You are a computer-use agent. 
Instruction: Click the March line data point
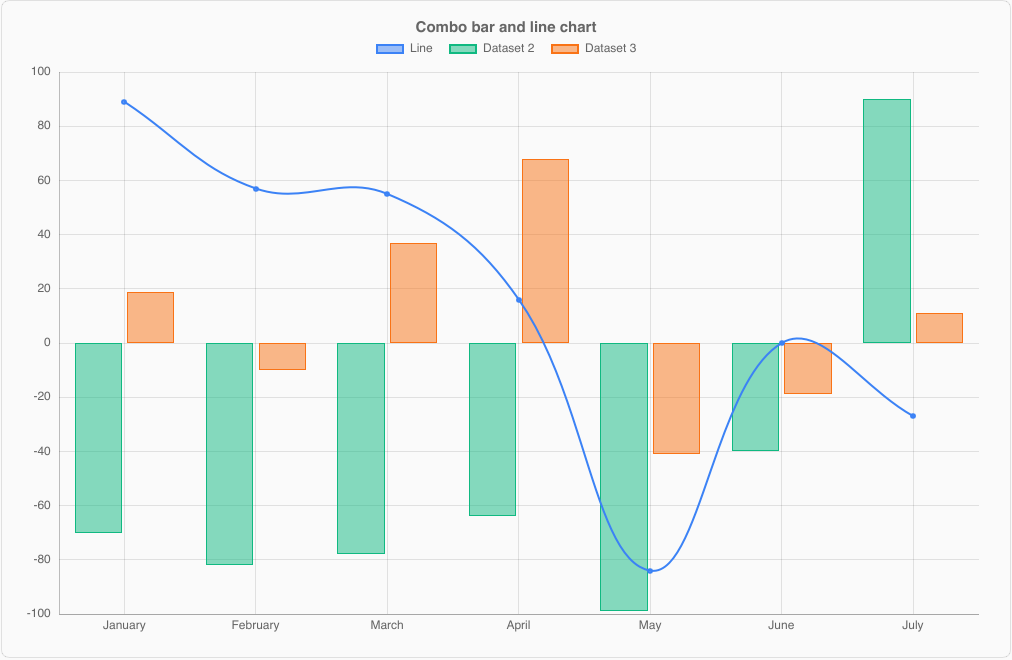coord(387,194)
